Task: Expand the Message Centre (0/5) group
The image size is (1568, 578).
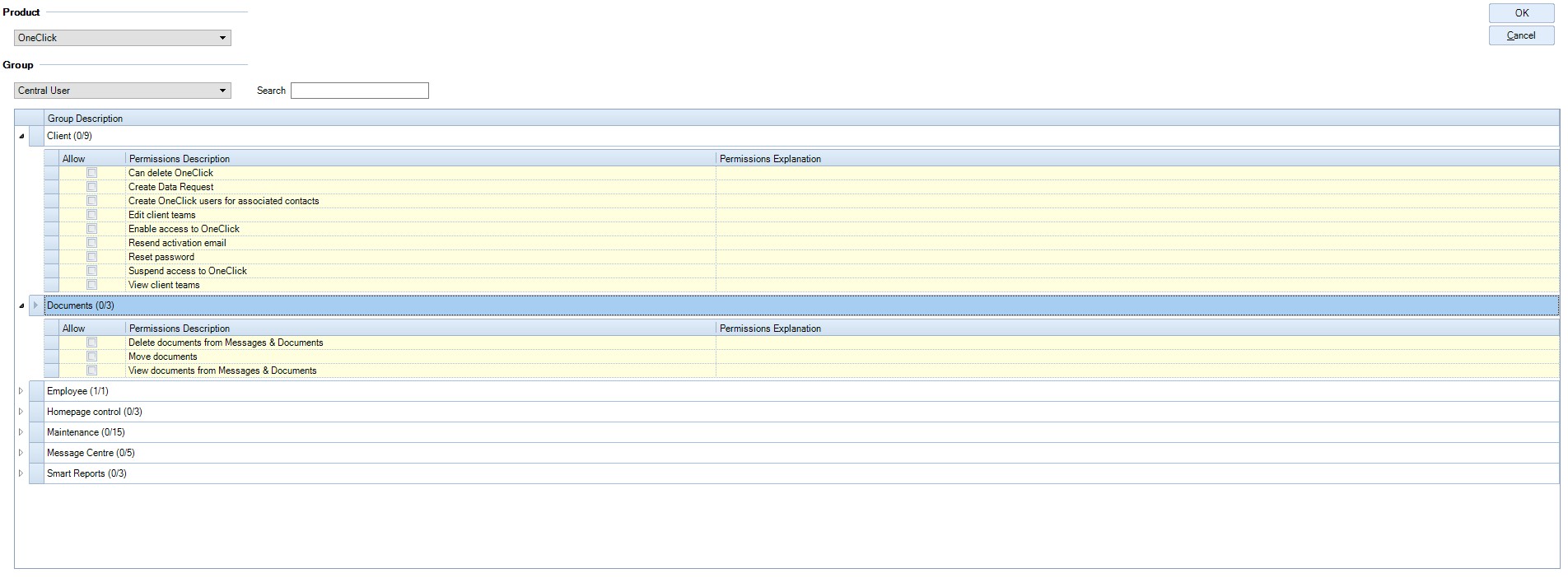Action: (21, 453)
